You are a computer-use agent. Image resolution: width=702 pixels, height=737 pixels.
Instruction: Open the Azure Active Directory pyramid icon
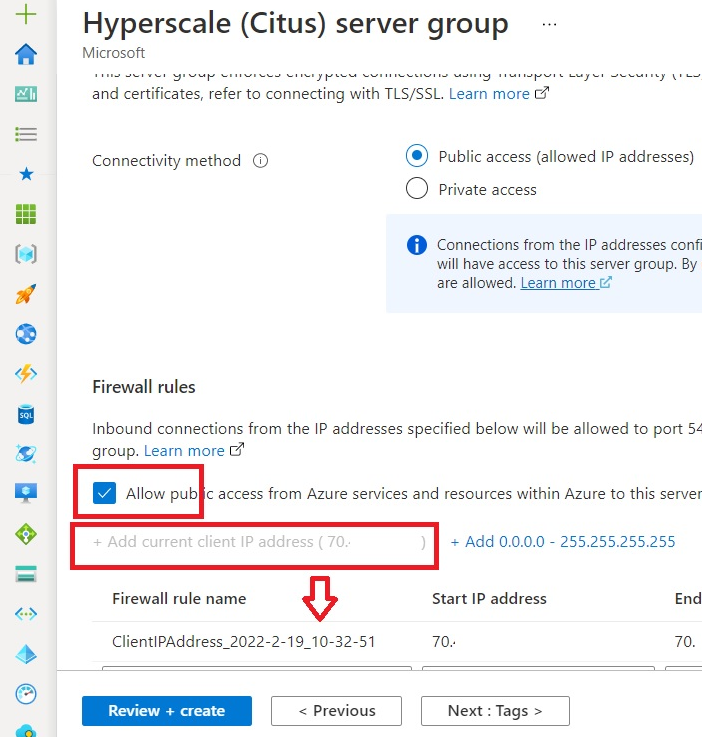pos(26,654)
